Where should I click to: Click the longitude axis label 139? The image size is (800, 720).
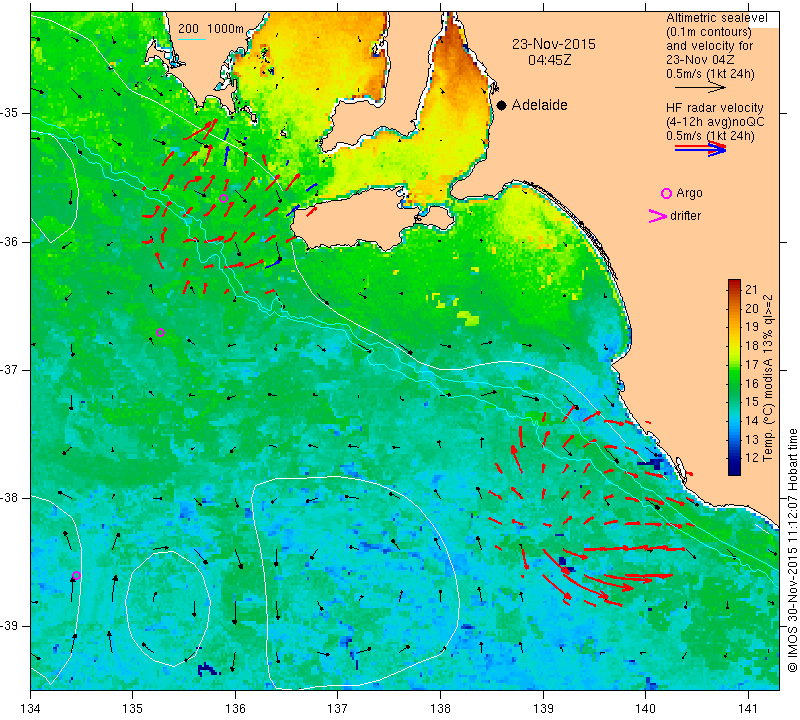tap(543, 709)
